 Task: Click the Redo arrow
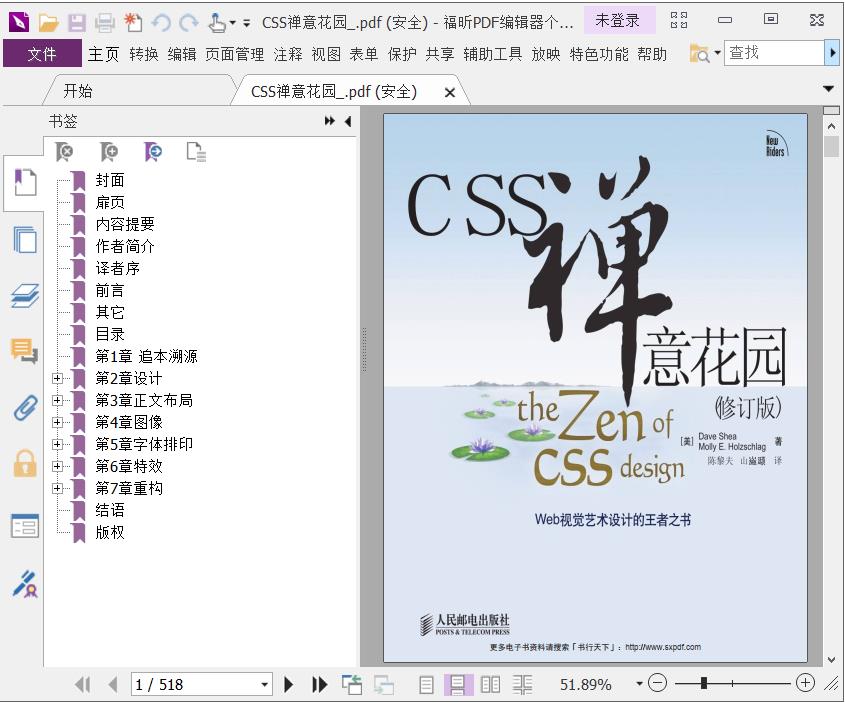point(189,23)
